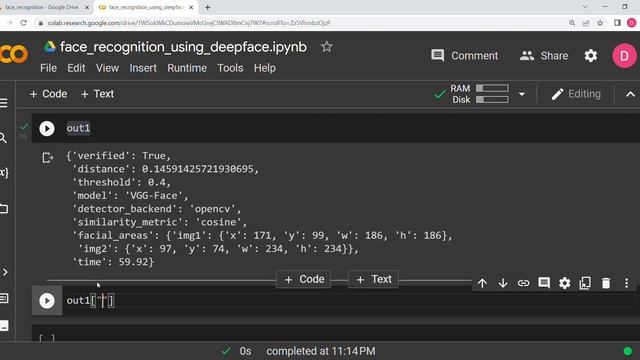This screenshot has height=360, width=640.
Task: Insert text cell below output
Action: coord(373,280)
